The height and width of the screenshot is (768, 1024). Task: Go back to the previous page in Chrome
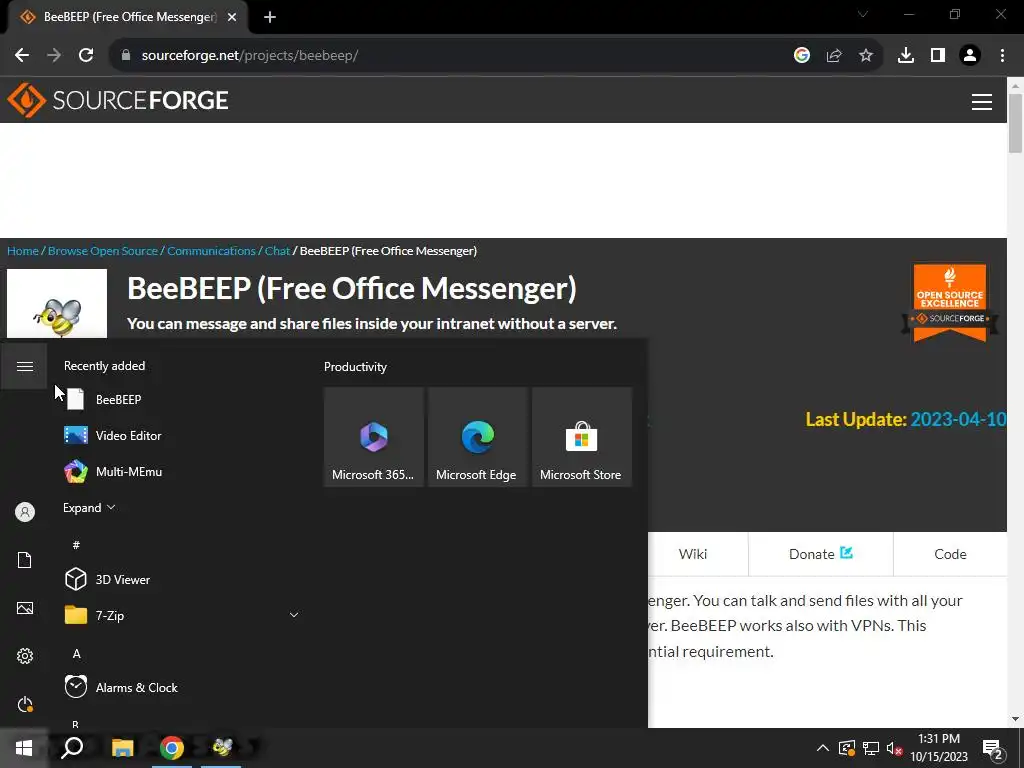click(x=22, y=56)
